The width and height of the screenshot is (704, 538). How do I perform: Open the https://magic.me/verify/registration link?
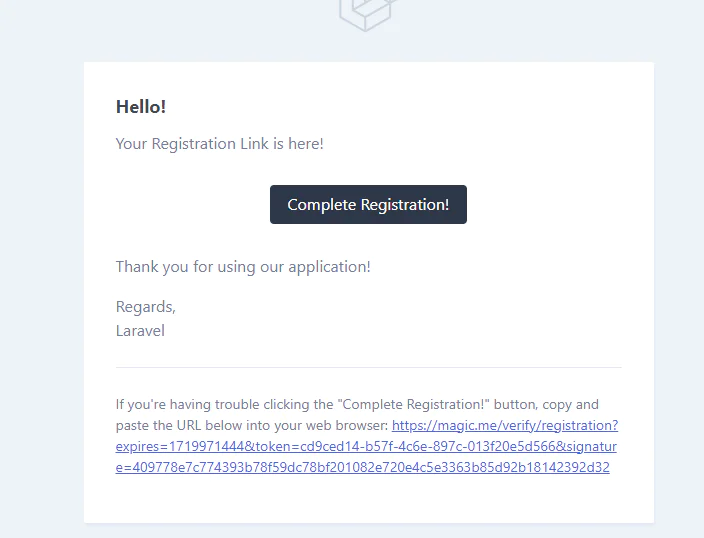pos(505,425)
